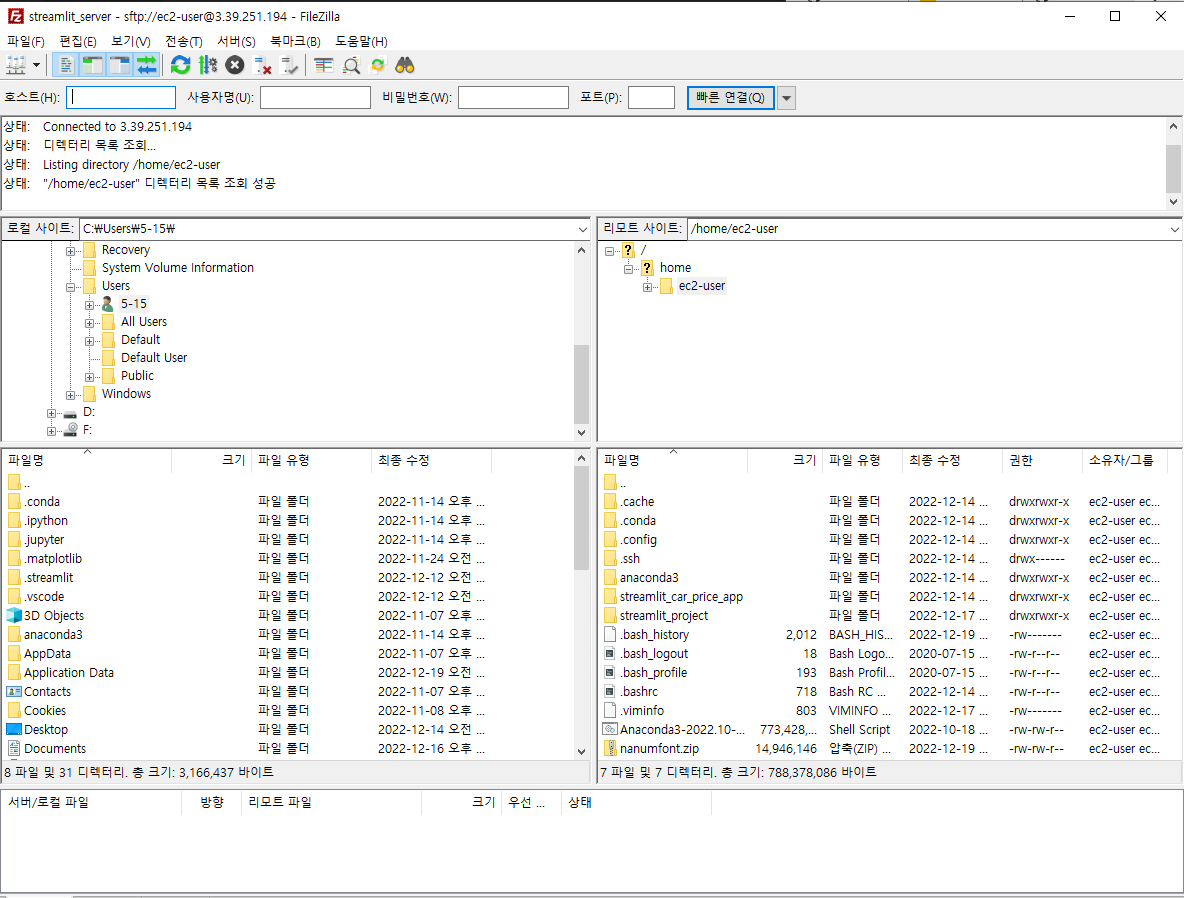Open the 북마크(B) menu
Image resolution: width=1184 pixels, height=898 pixels.
click(x=295, y=42)
